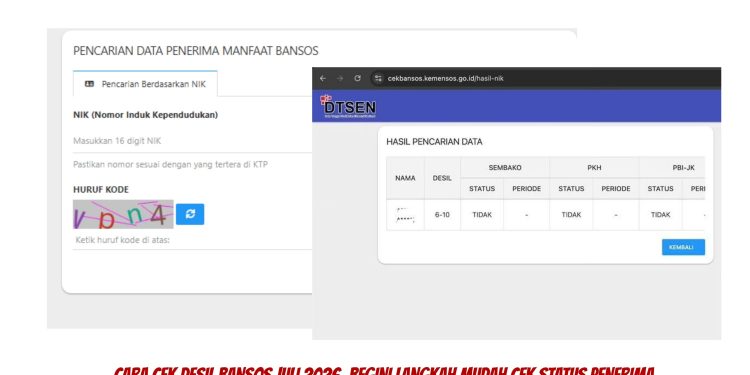
Task: Open the Pencarian Berdasarkan NIK tab
Action: pos(145,84)
